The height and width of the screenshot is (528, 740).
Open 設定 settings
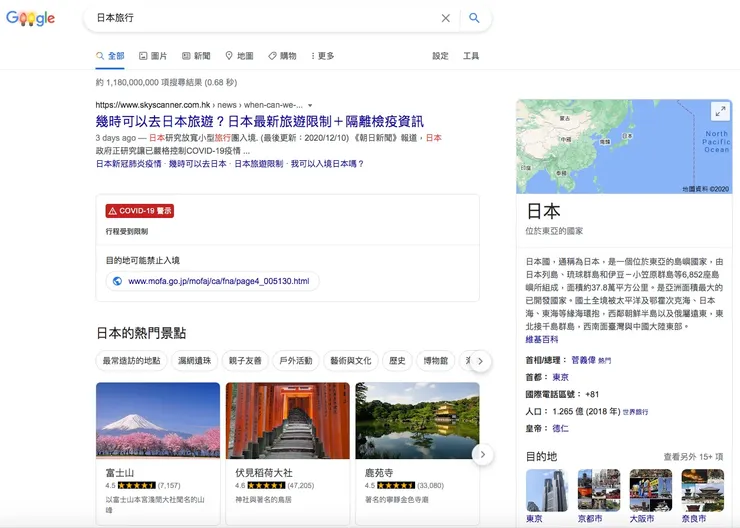pyautogui.click(x=440, y=56)
